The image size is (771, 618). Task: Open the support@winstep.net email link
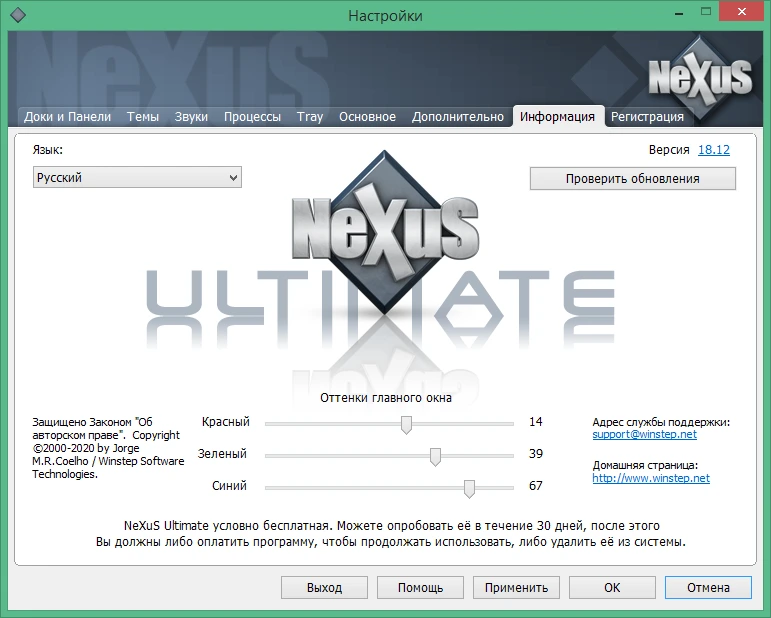[644, 434]
